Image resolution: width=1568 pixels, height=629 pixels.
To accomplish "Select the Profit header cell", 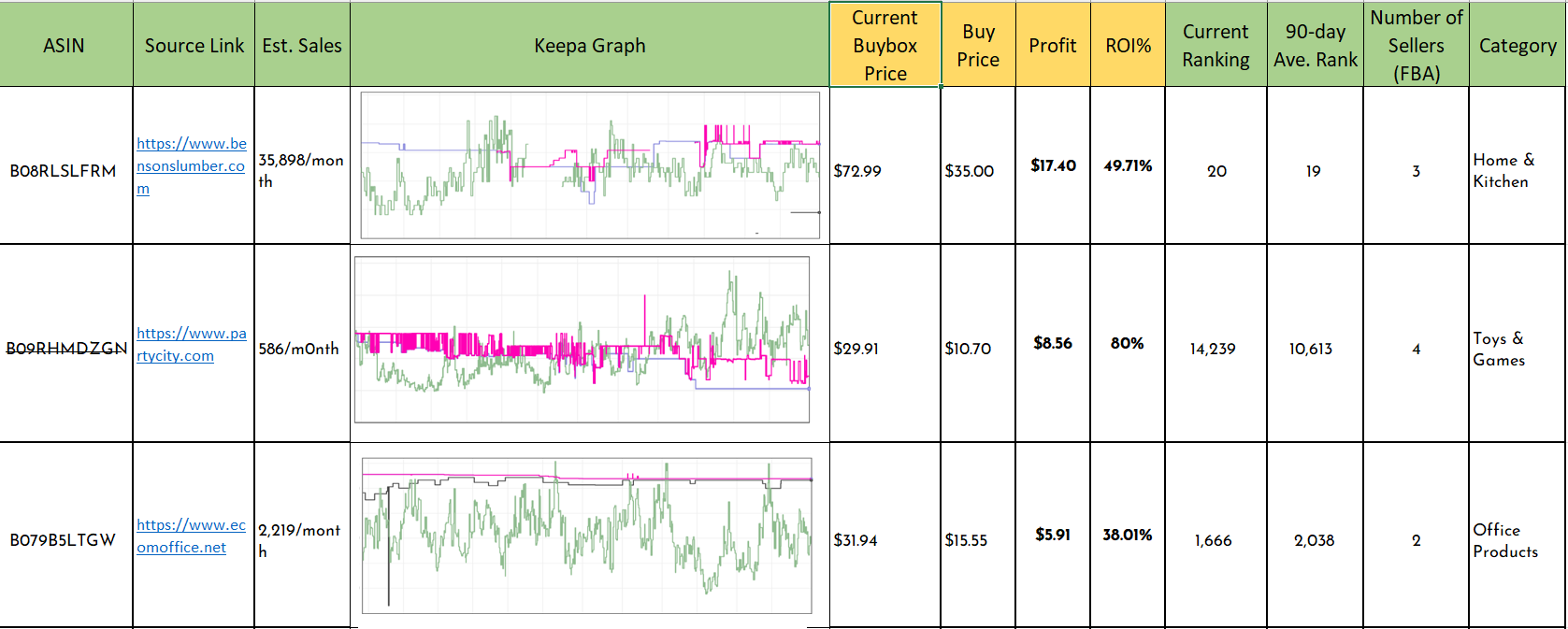I will point(1053,45).
